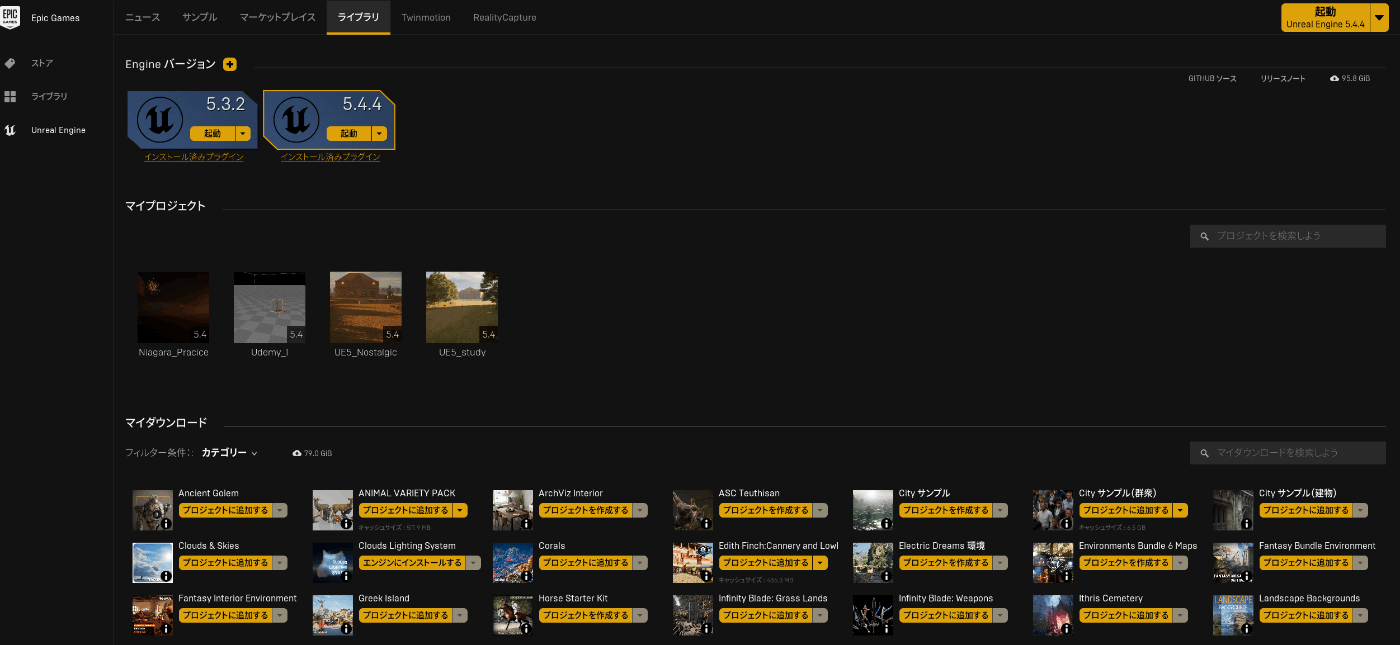Create project from Horse Starter Kit
The image size is (1400, 645).
click(585, 616)
